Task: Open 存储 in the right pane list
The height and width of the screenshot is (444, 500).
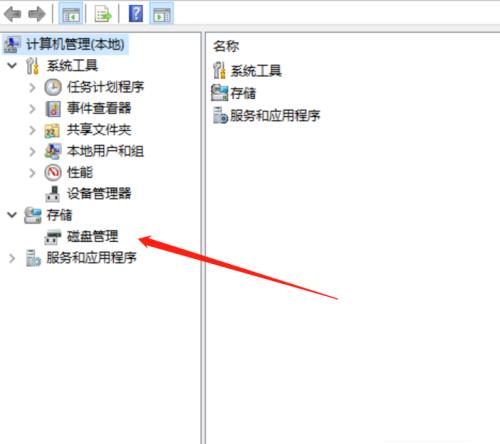Action: coord(243,93)
